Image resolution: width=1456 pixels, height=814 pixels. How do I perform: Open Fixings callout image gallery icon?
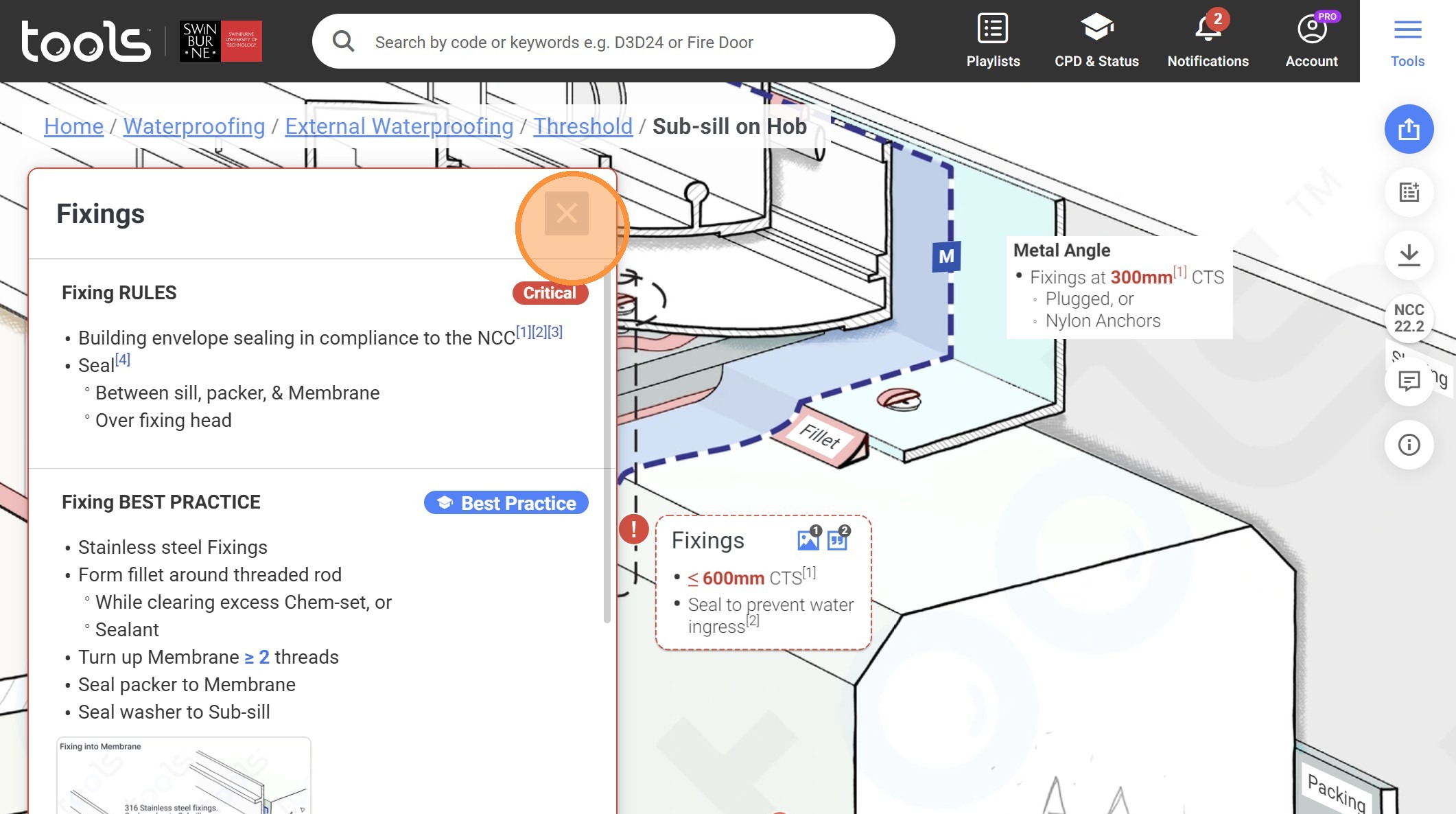point(808,540)
